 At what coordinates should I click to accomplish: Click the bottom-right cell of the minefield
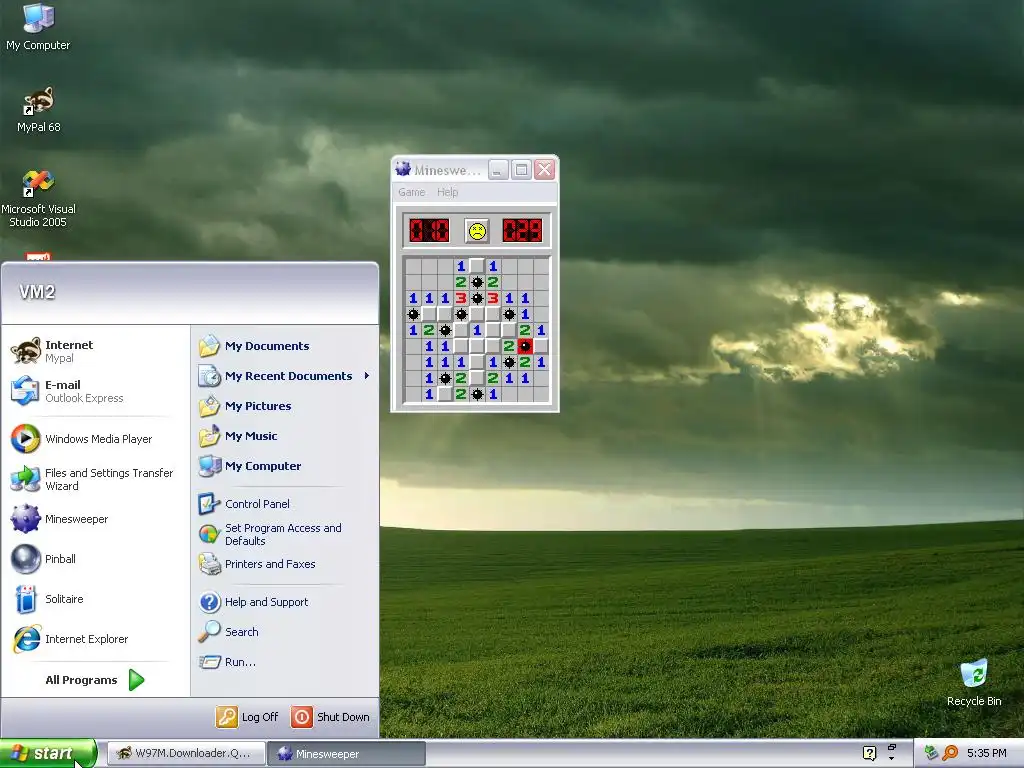[541, 394]
